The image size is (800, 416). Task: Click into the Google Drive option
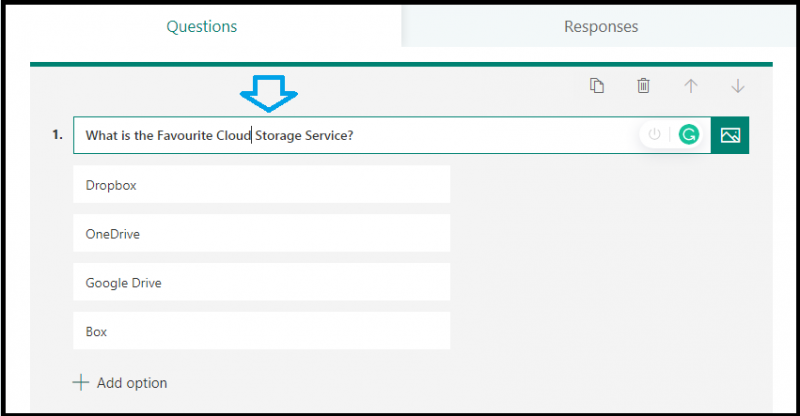pyautogui.click(x=261, y=283)
